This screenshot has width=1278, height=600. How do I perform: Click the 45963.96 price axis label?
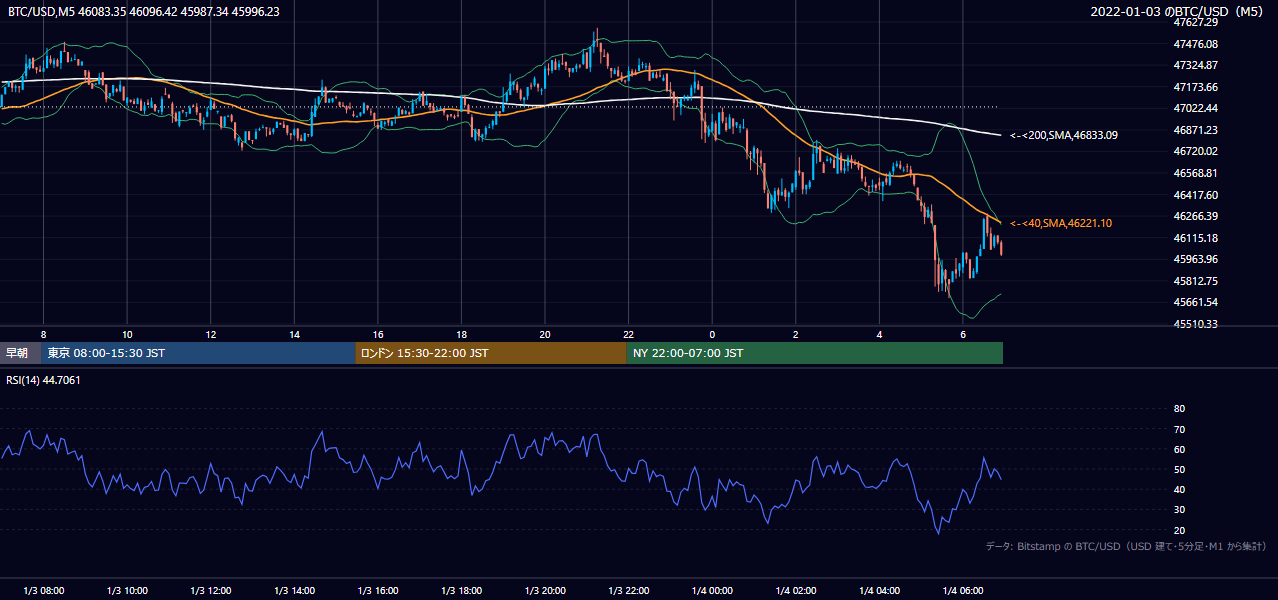tap(1195, 259)
